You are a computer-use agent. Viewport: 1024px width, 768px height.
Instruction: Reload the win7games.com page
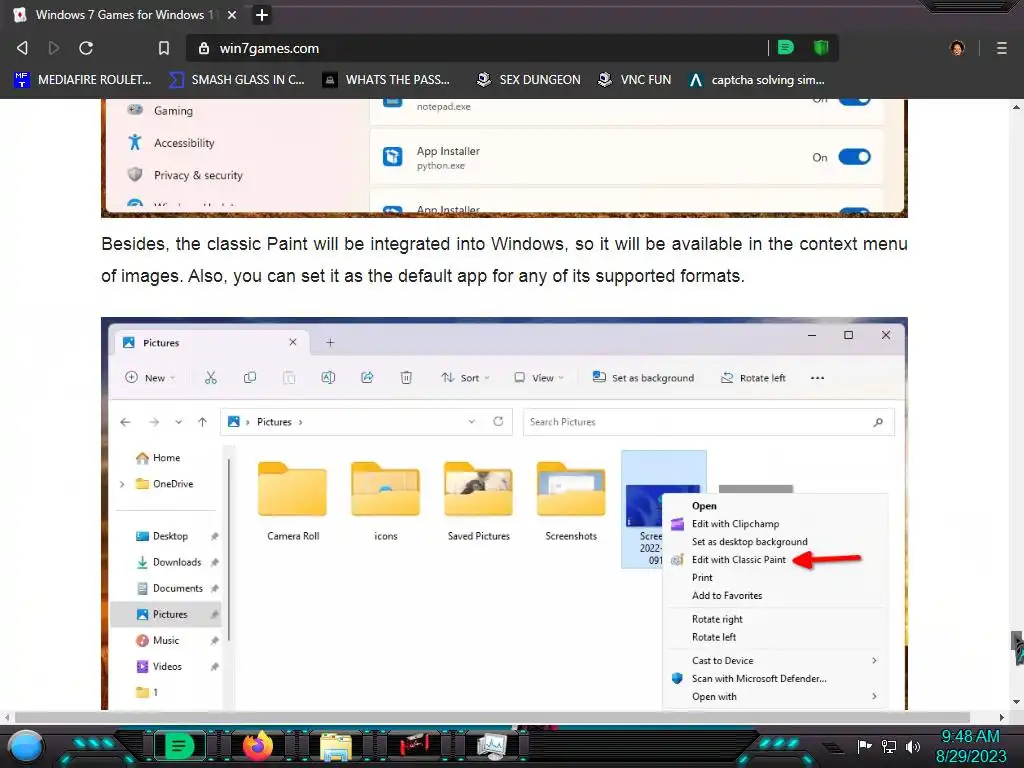pyautogui.click(x=86, y=48)
